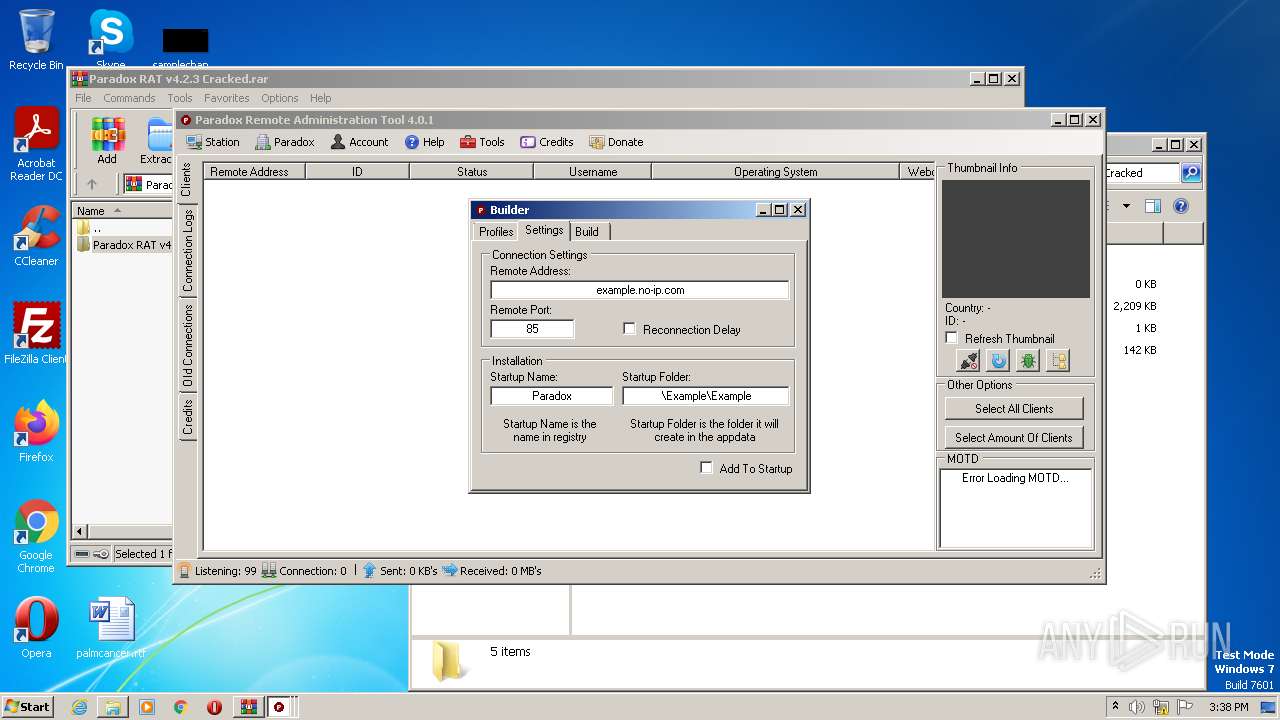Open Skype desktop shortcut
This screenshot has height=720, width=1280.
pos(110,38)
